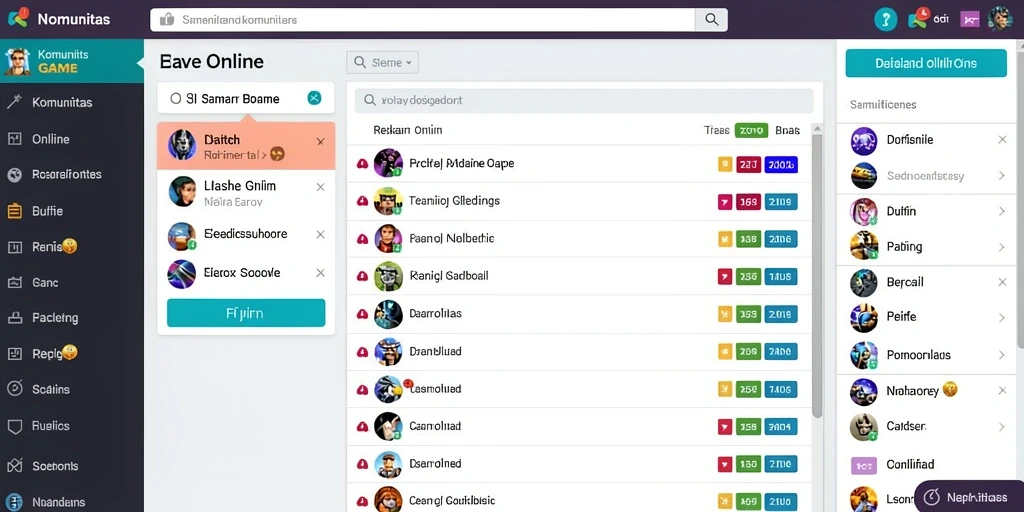Image resolution: width=1024 pixels, height=512 pixels.
Task: Remove Daitch from the list
Action: 320,142
